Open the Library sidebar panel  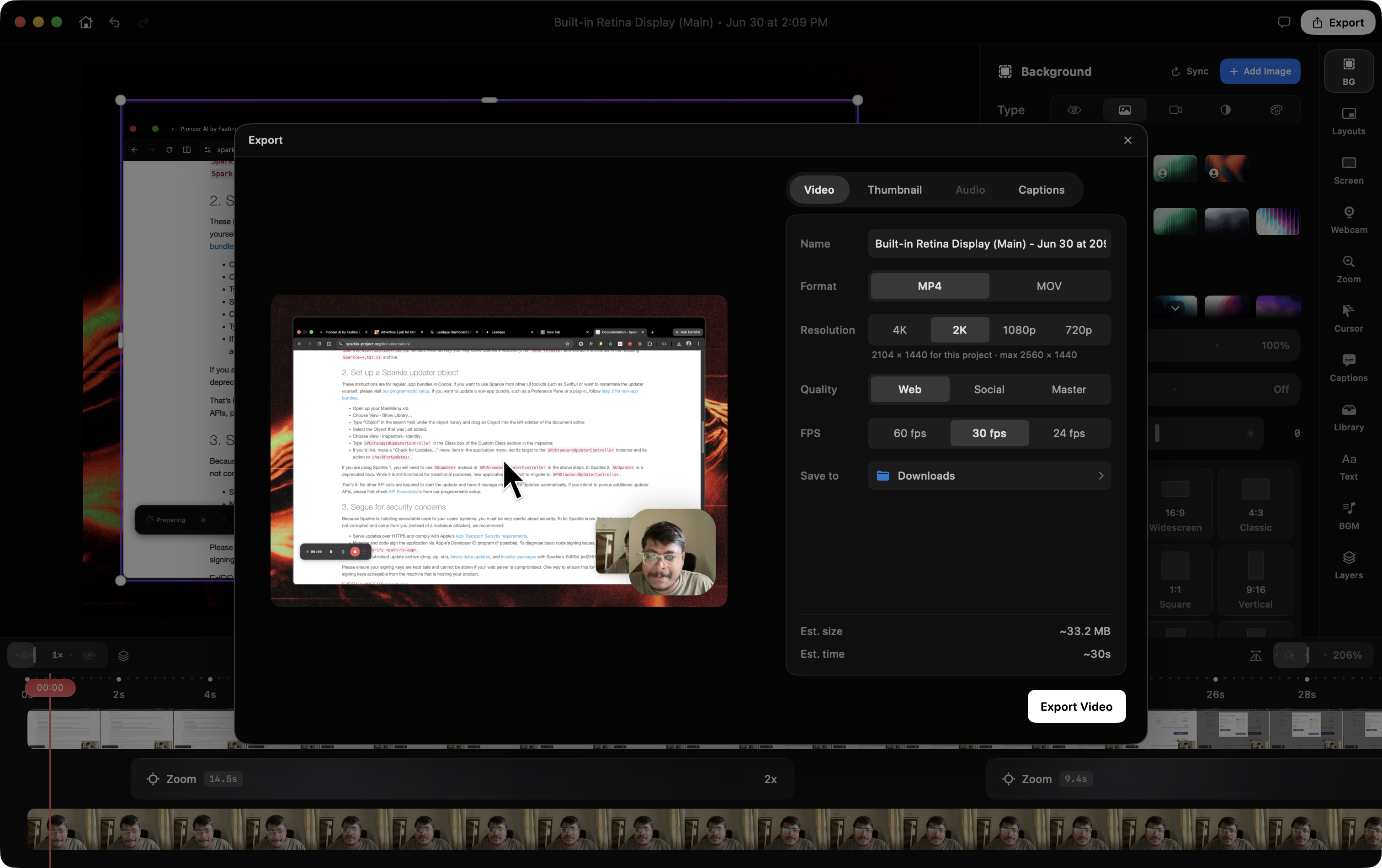pyautogui.click(x=1348, y=417)
